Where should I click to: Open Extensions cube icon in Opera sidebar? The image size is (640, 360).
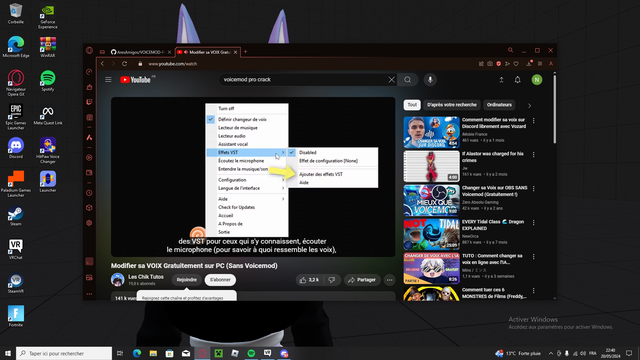click(89, 208)
